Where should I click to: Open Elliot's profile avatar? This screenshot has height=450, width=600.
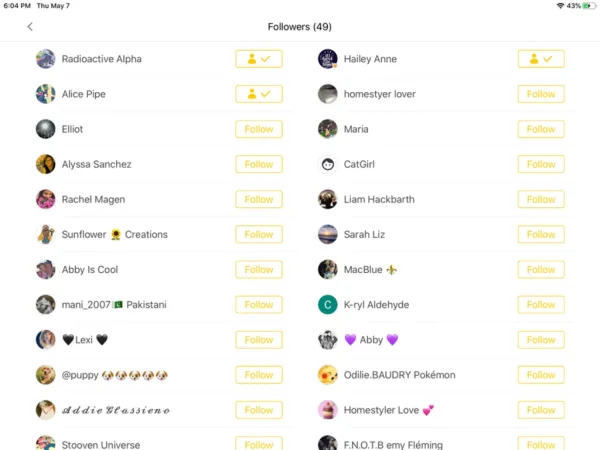(x=46, y=129)
